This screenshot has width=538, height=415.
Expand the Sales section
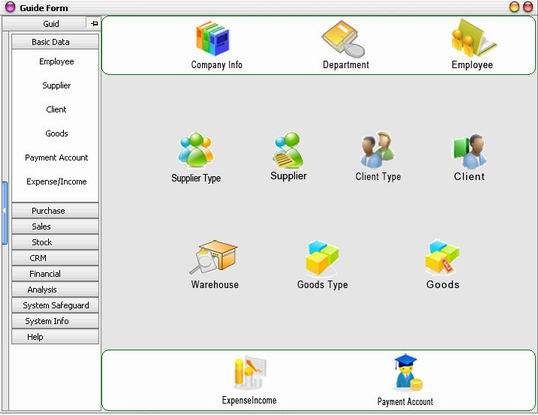coord(55,226)
